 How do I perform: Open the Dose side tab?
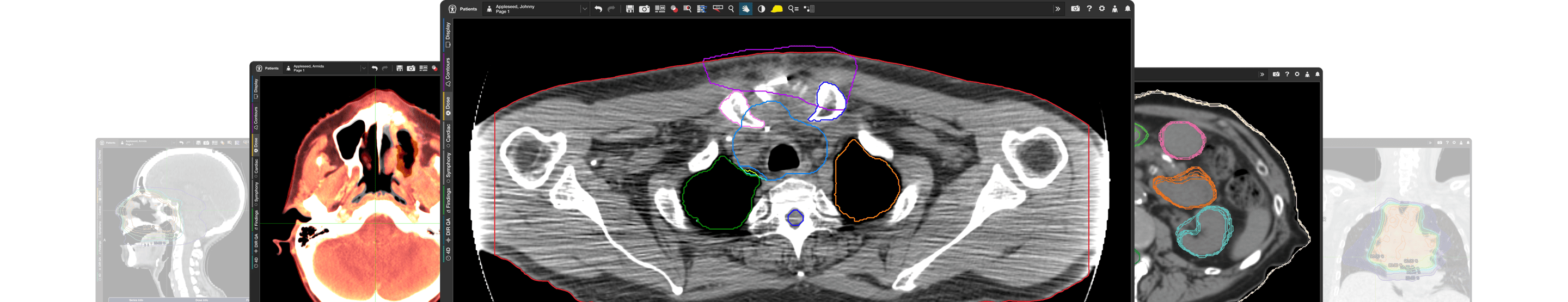click(x=448, y=106)
